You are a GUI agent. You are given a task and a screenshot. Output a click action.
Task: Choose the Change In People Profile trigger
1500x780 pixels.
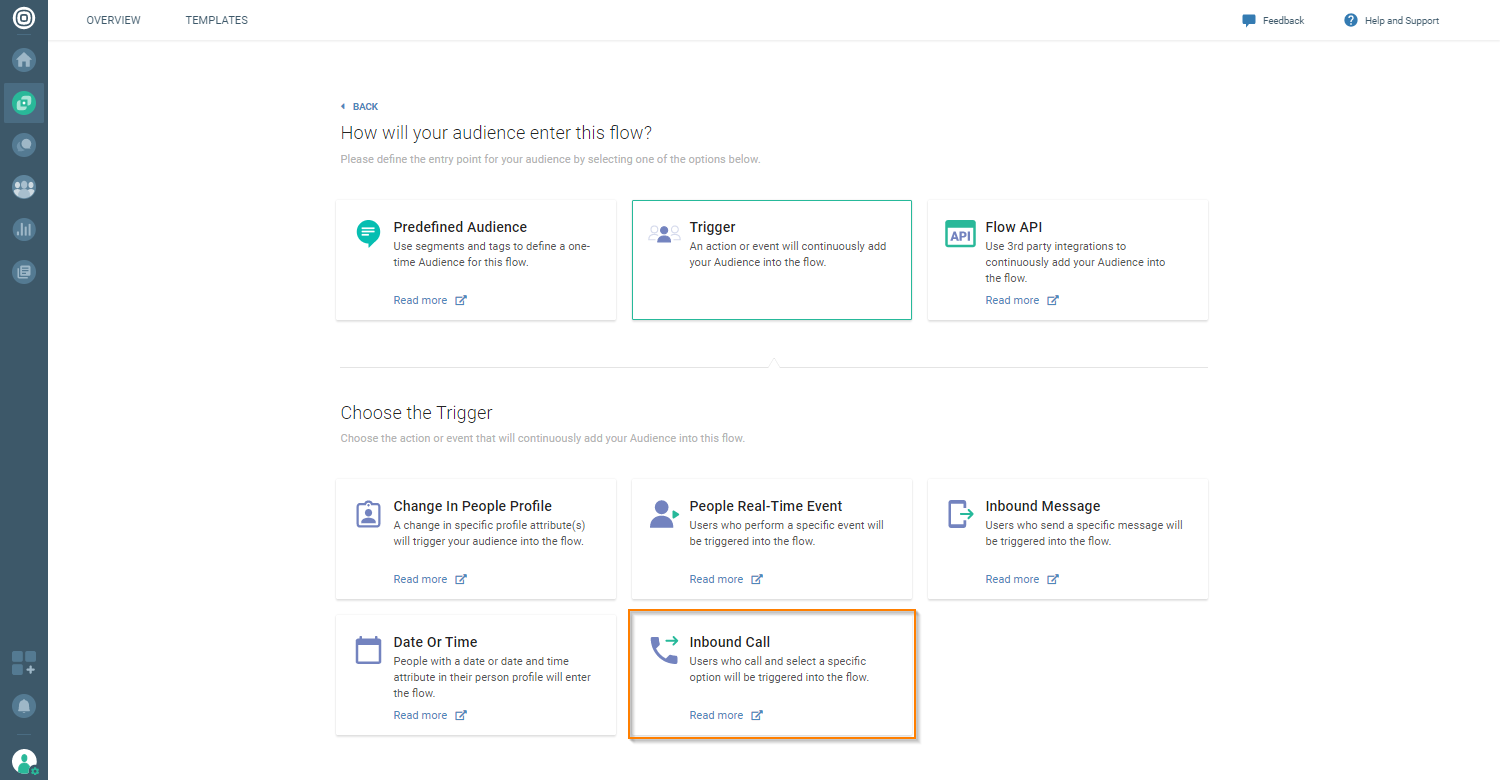[476, 537]
